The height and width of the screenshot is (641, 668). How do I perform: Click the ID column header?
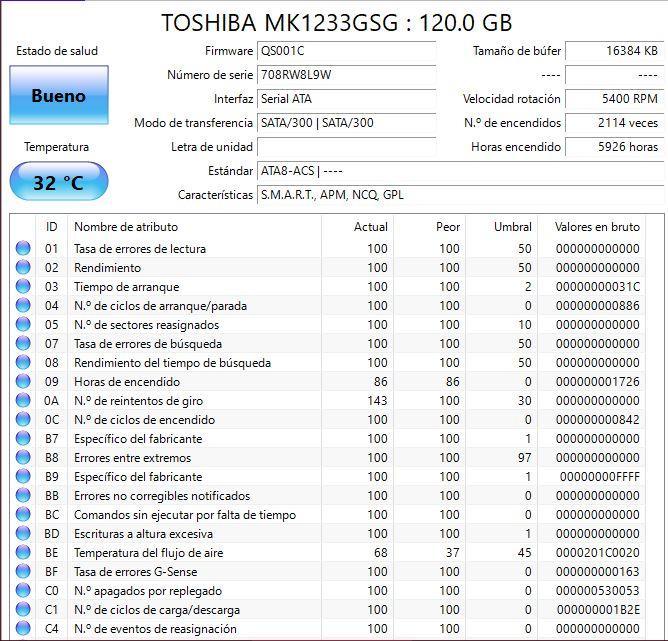[52, 227]
